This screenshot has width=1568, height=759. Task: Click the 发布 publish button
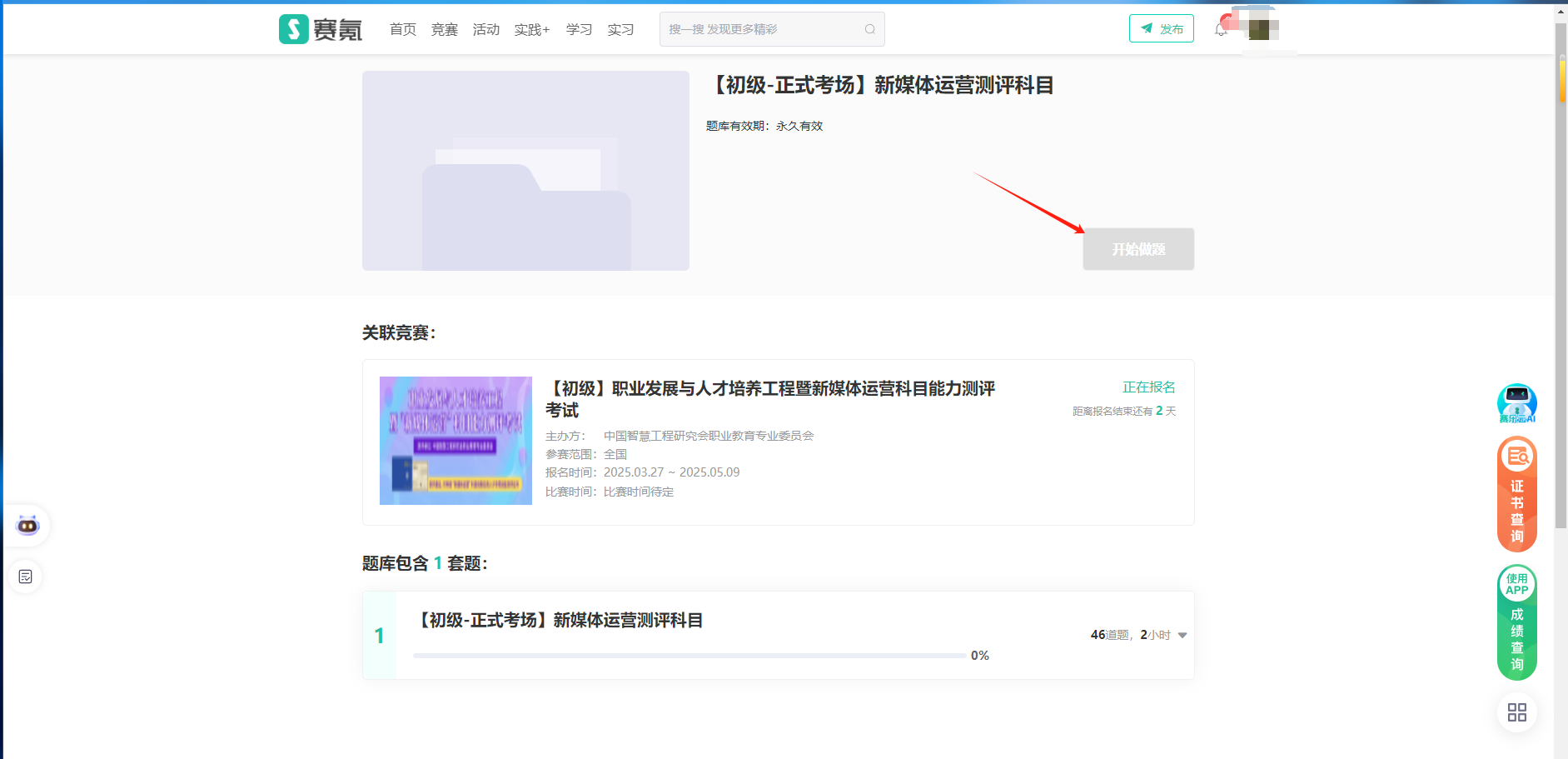pyautogui.click(x=1161, y=29)
